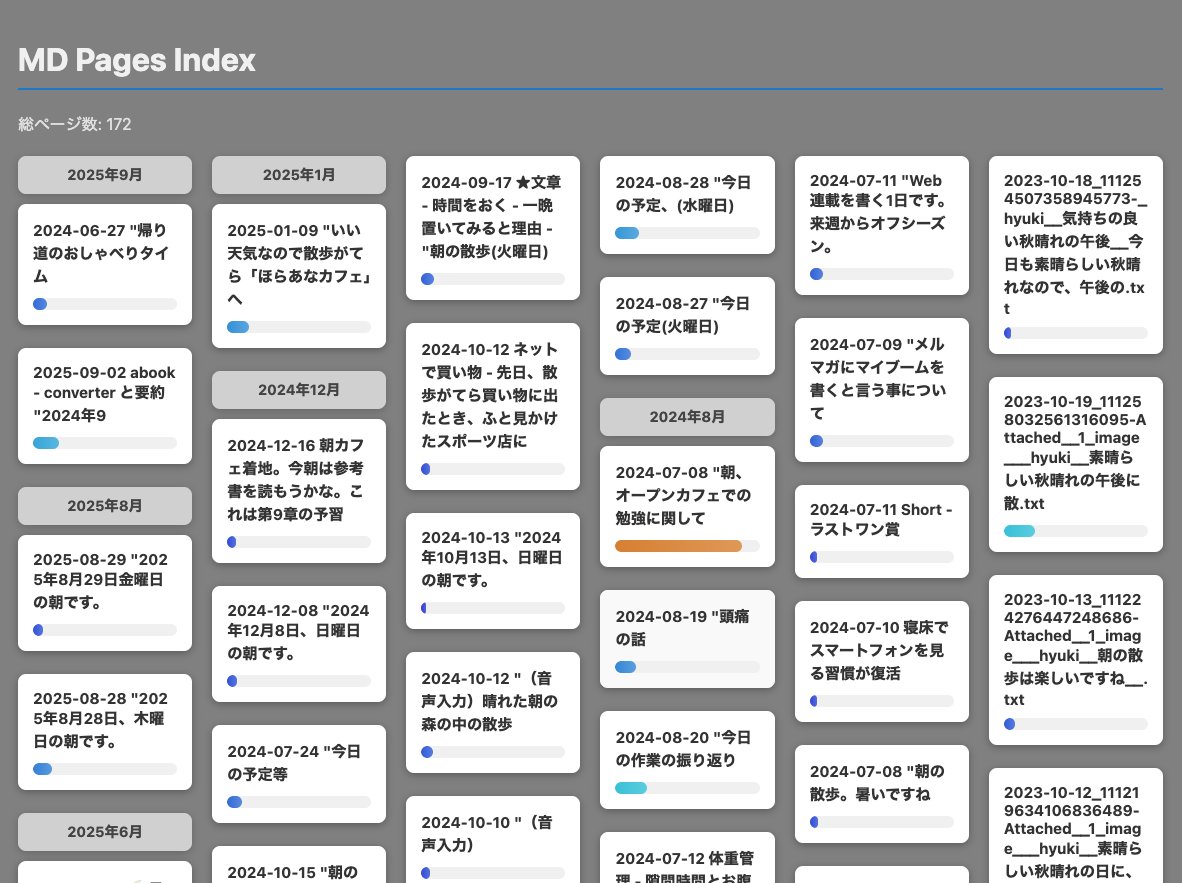Click the MD Pages Index heading
This screenshot has width=1182, height=883.
point(137,61)
